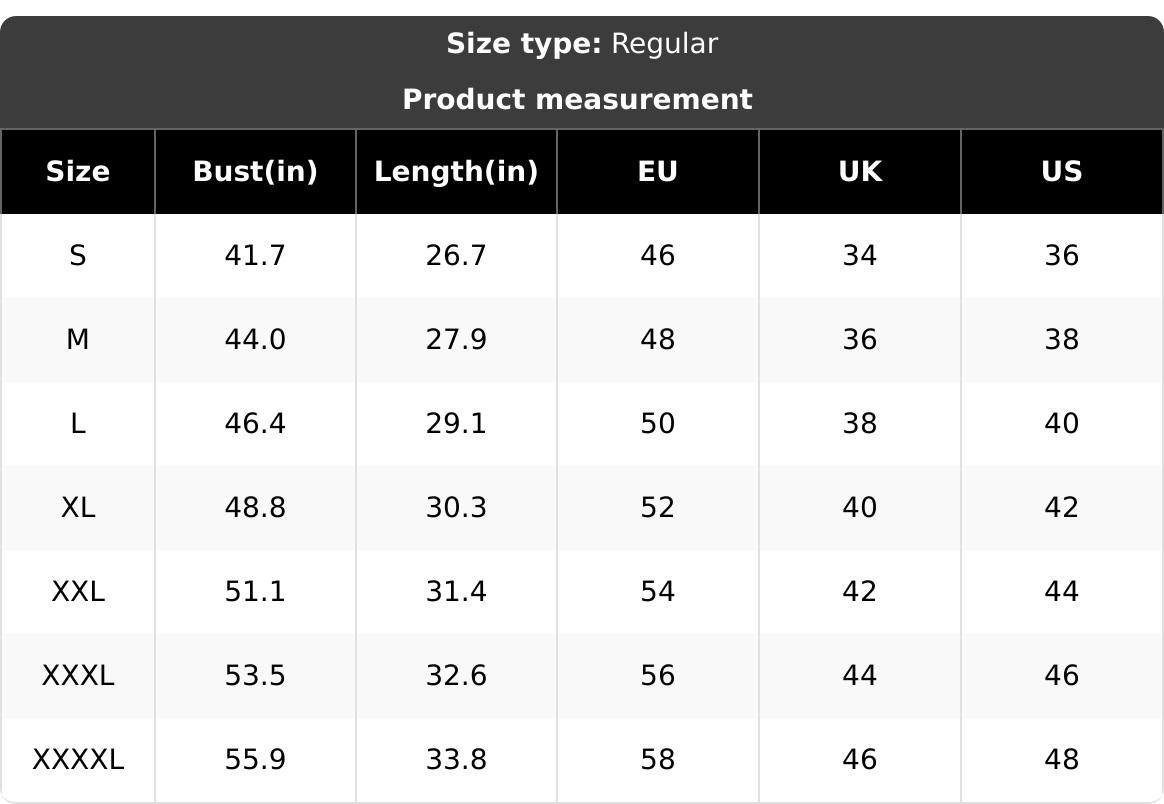Click the US column header
This screenshot has height=804, width=1164.
point(1062,171)
